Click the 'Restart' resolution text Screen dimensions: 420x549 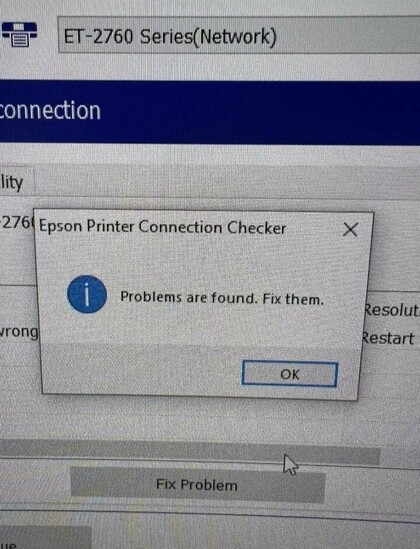coord(388,339)
